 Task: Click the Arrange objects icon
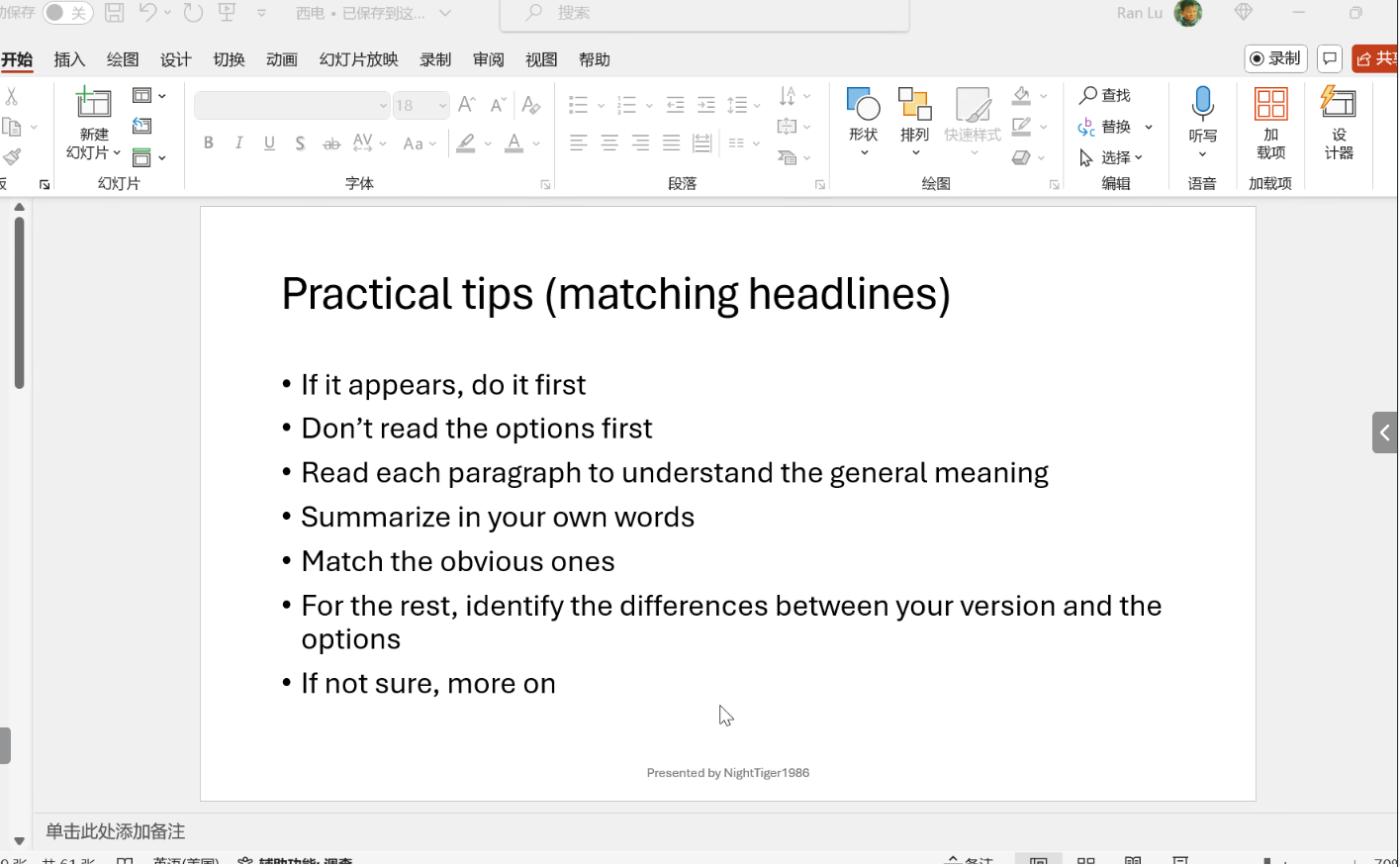(914, 104)
